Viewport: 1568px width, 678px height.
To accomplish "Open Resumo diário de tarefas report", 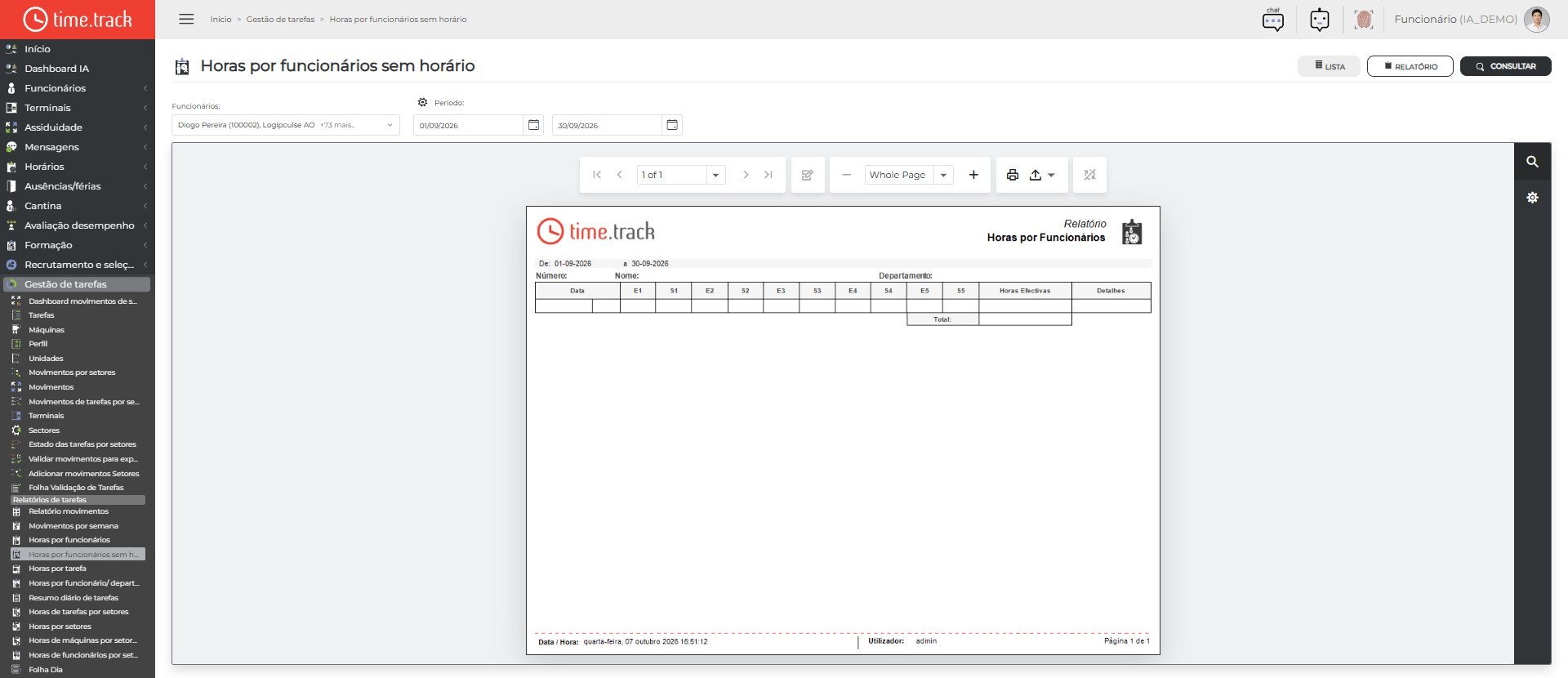I will 73,598.
